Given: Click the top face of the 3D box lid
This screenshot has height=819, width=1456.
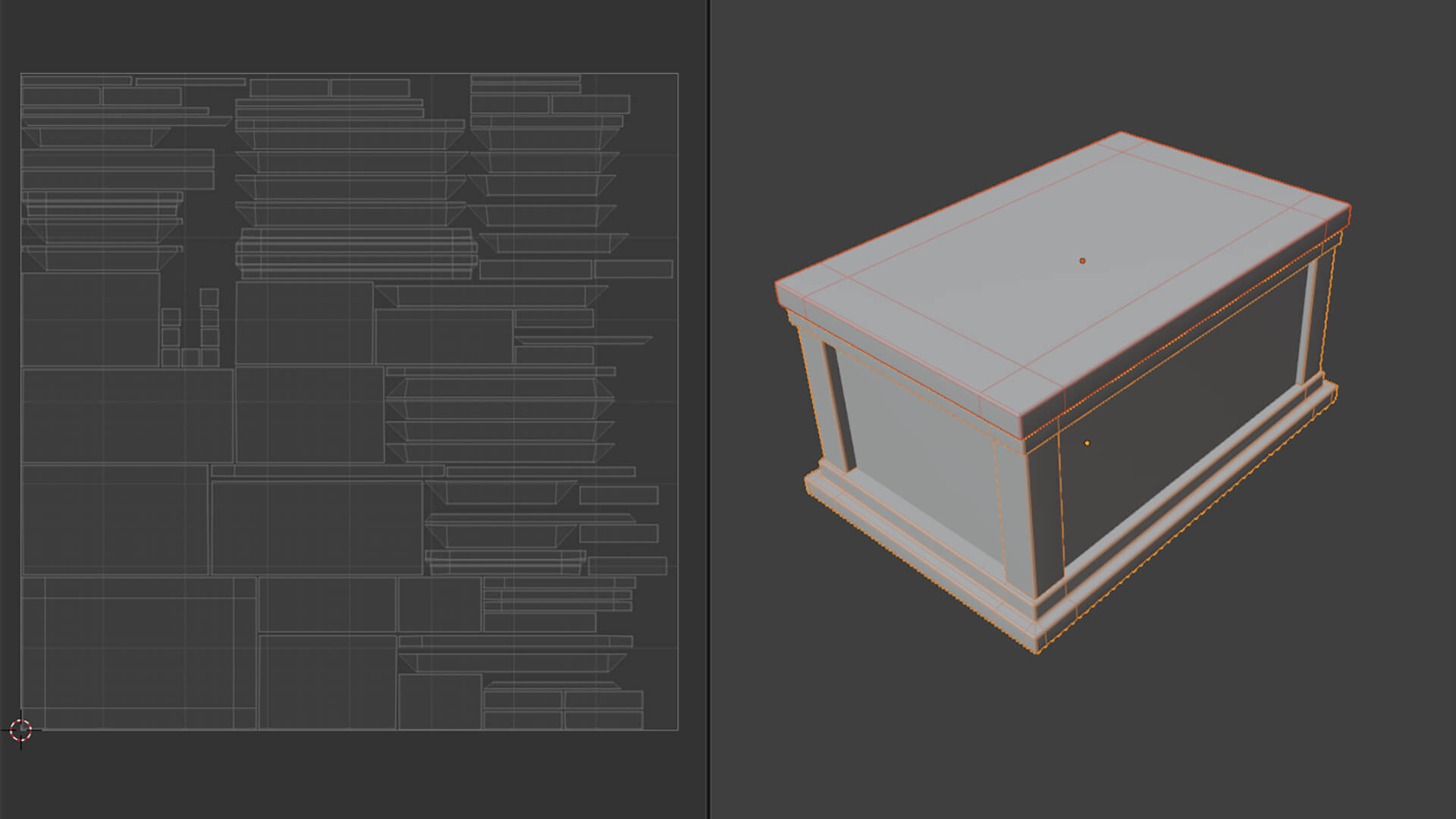Looking at the screenshot, I should click(x=1062, y=275).
